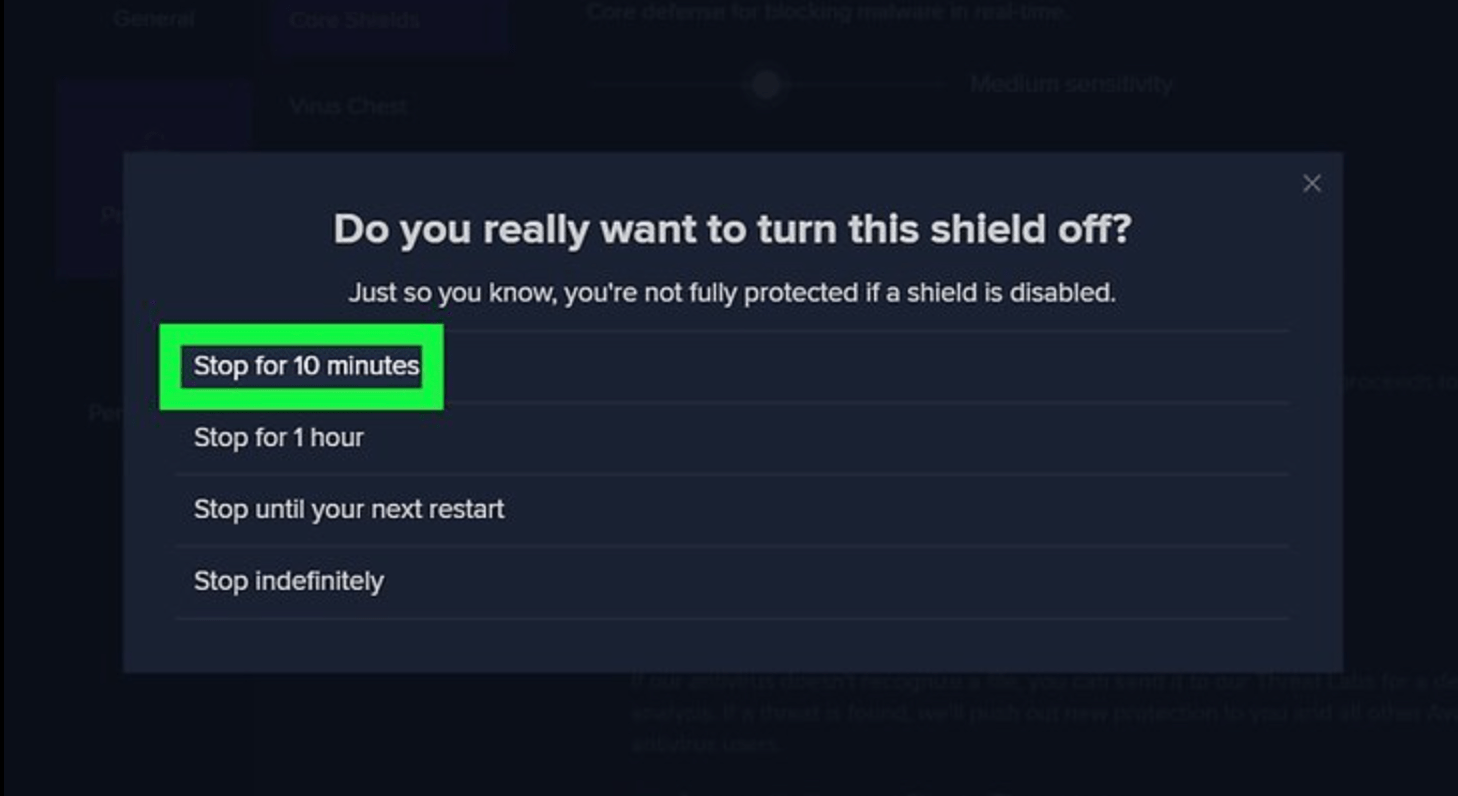Click the highlighted green "Stop for 10 minutes" box
Screen dimensions: 1458x796
[x=301, y=368]
